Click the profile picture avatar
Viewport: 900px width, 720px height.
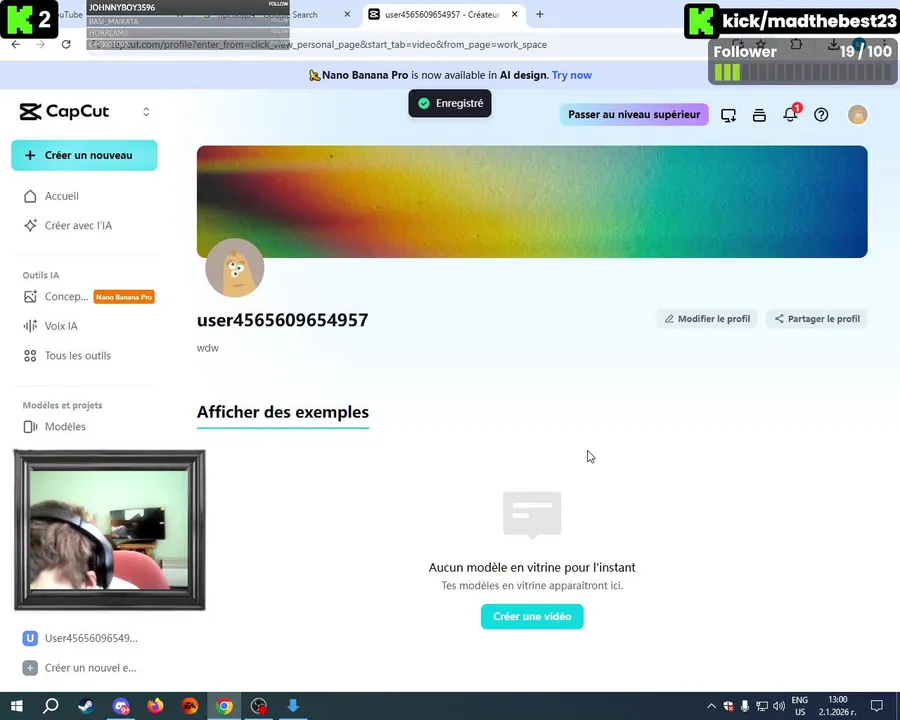tap(235, 268)
